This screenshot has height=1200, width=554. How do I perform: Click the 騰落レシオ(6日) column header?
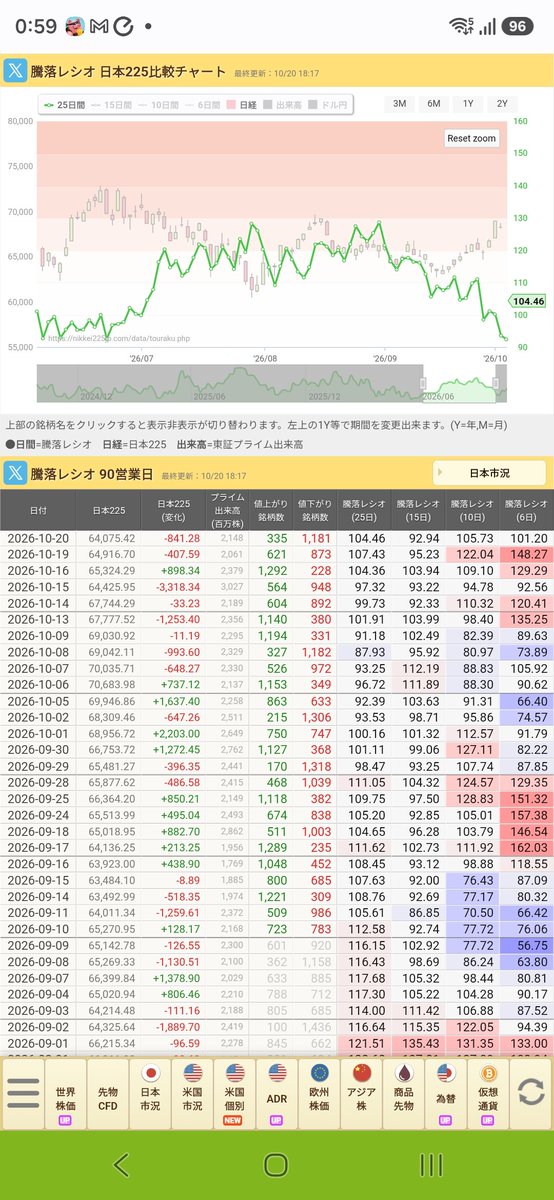[x=526, y=510]
